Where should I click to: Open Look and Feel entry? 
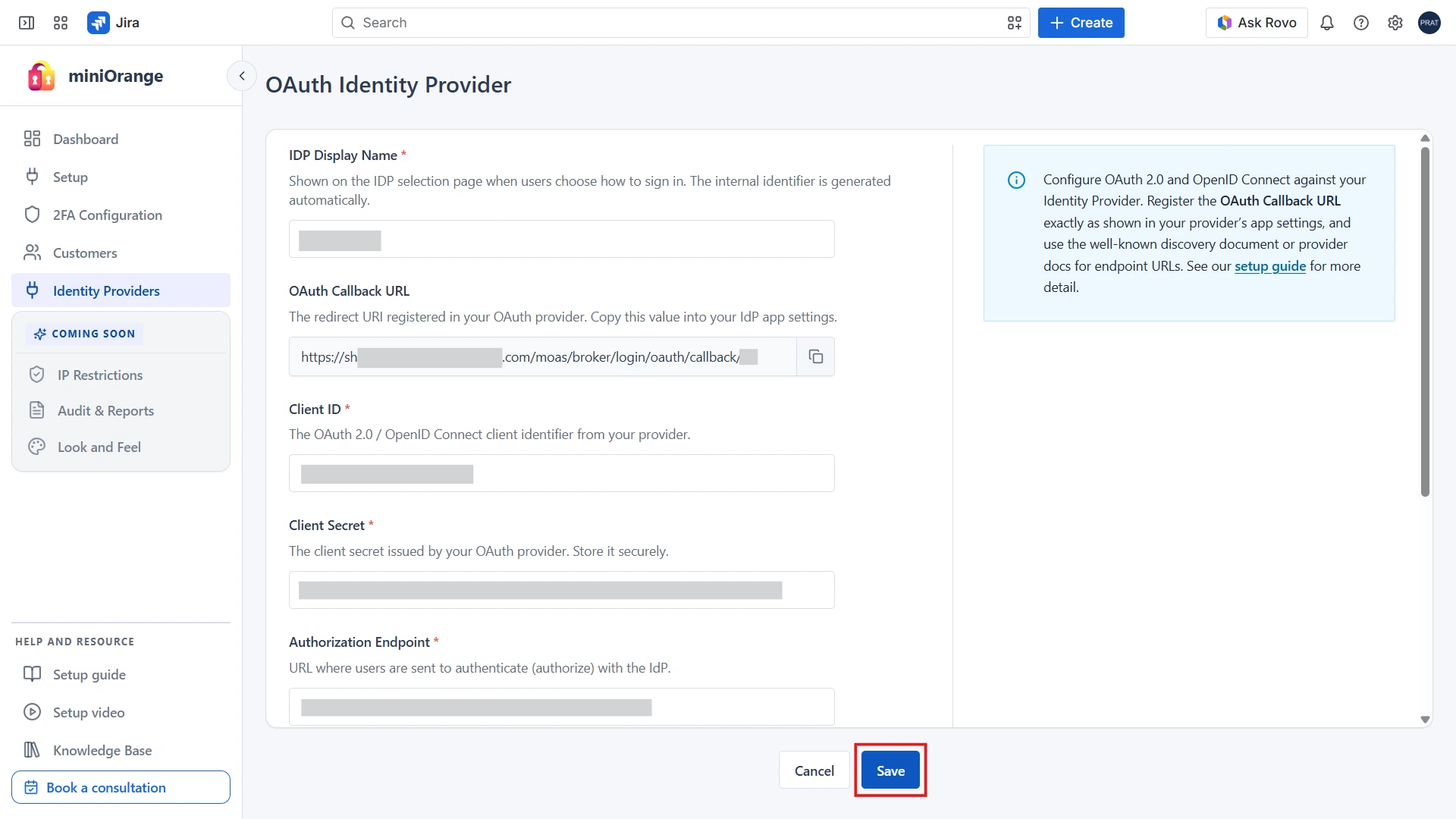[x=121, y=447]
